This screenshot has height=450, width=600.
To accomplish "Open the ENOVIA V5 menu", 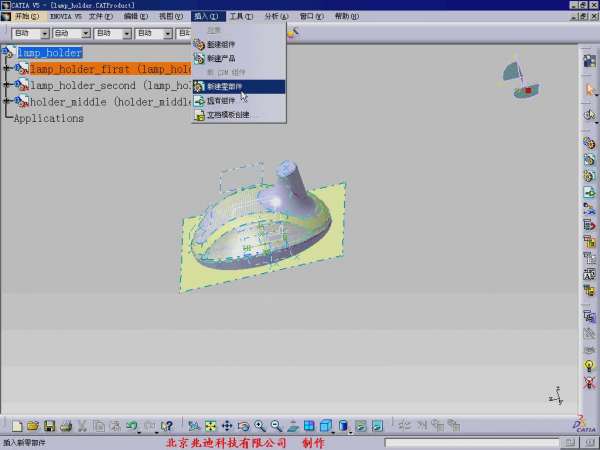I will [x=66, y=16].
